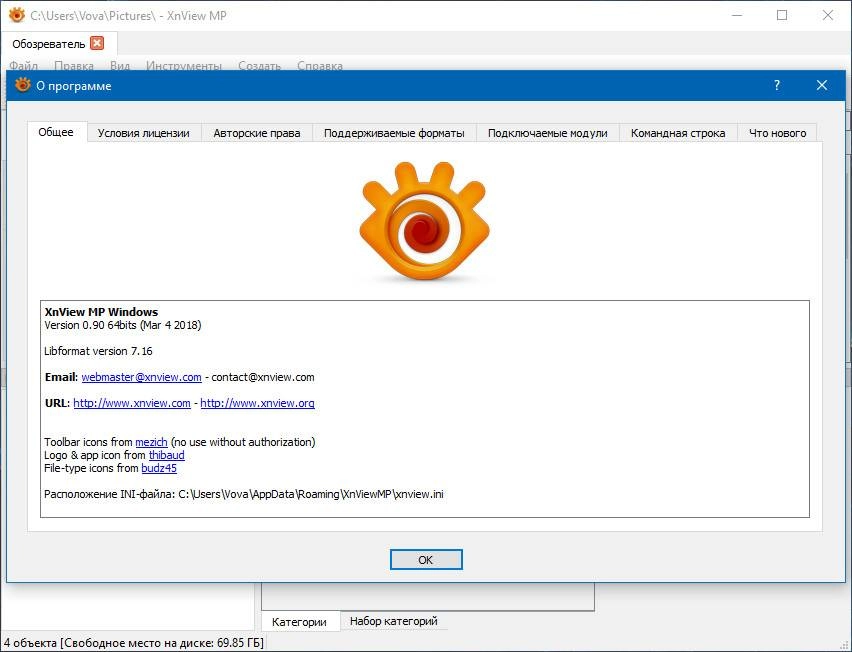Viewport: 852px width, 652px height.
Task: Close the О программе dialog
Action: pos(822,85)
